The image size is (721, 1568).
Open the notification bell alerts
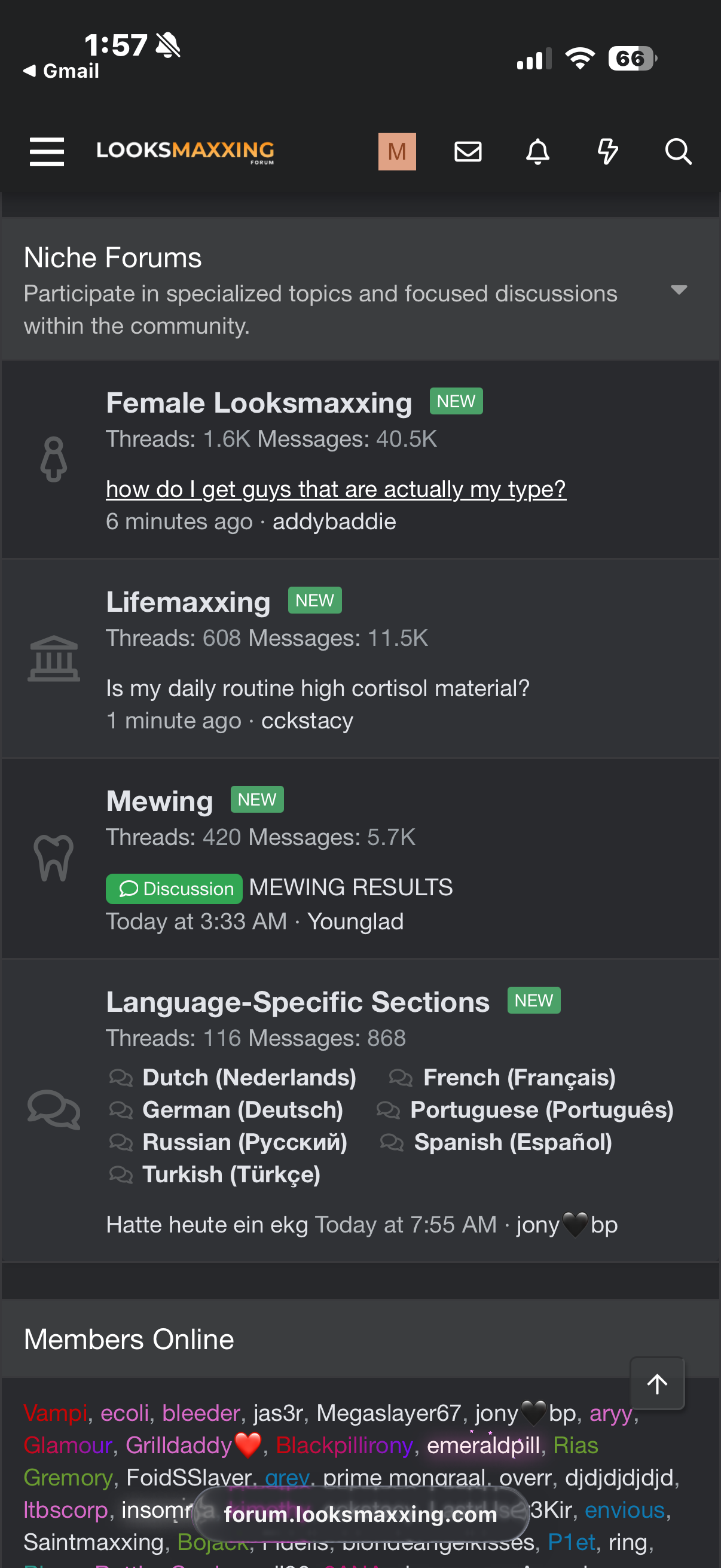pos(537,151)
